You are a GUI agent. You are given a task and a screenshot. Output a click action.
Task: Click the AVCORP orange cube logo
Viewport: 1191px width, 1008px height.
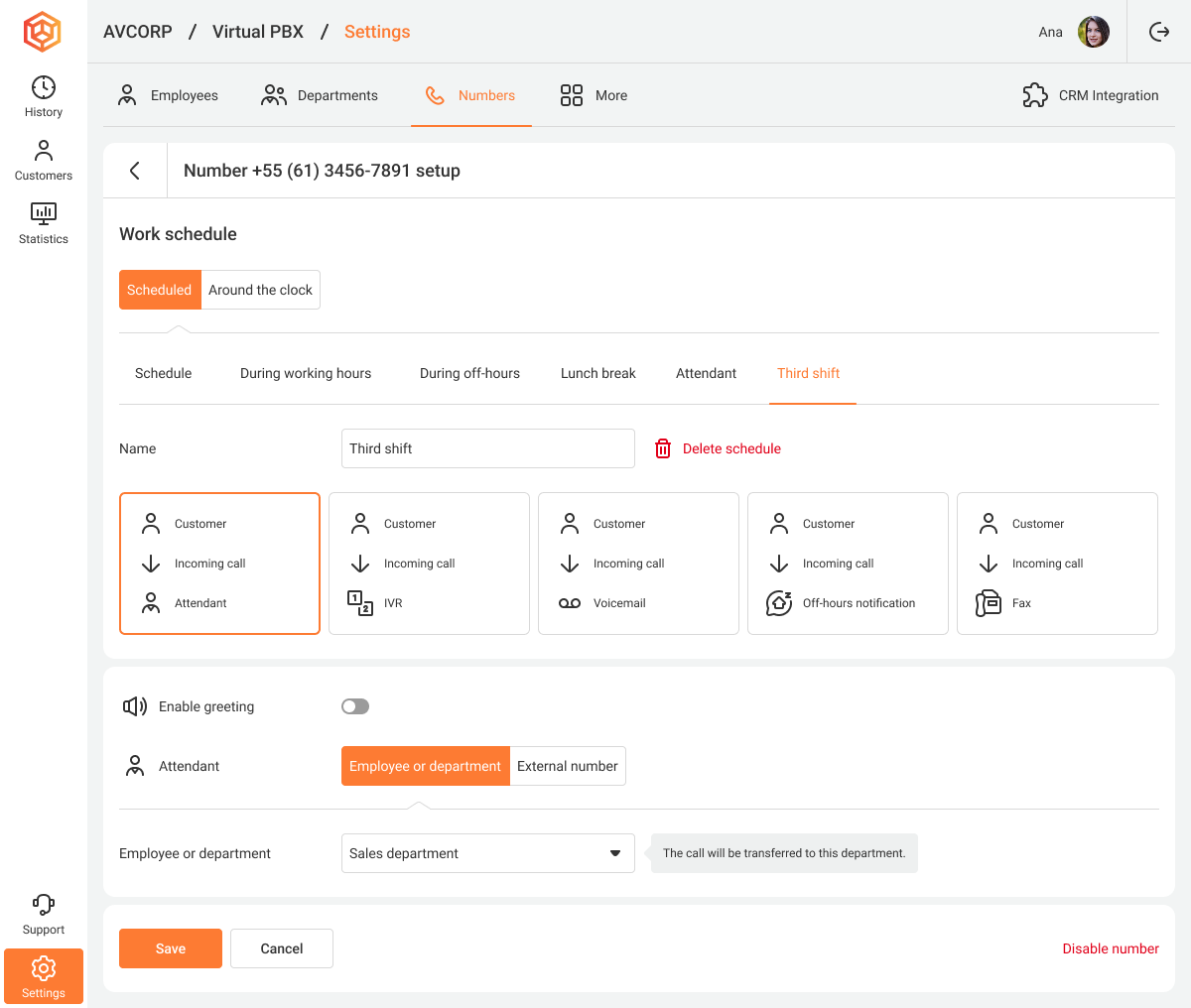[x=43, y=32]
